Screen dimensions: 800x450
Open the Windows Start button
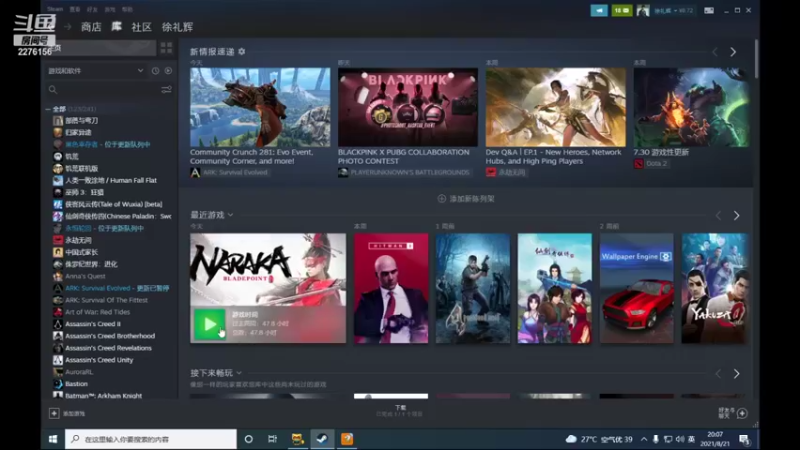click(x=53, y=439)
